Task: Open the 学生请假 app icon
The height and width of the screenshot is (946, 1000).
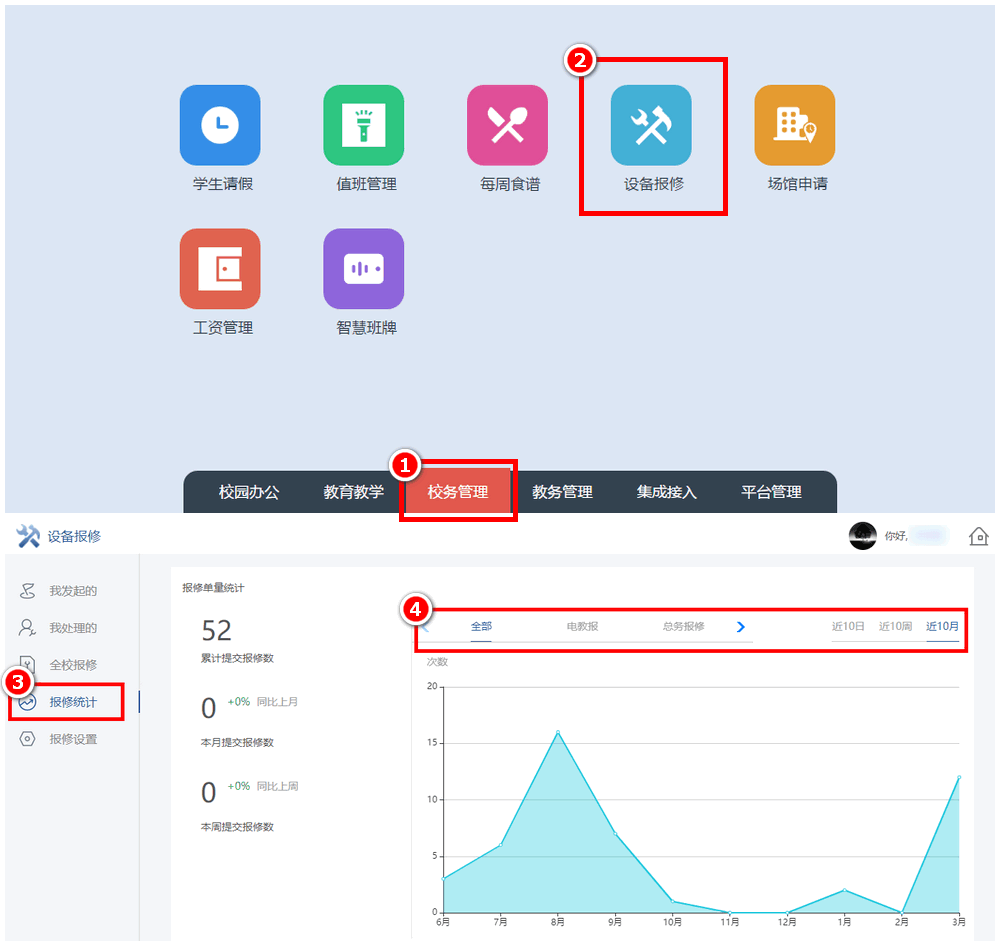Action: tap(220, 125)
